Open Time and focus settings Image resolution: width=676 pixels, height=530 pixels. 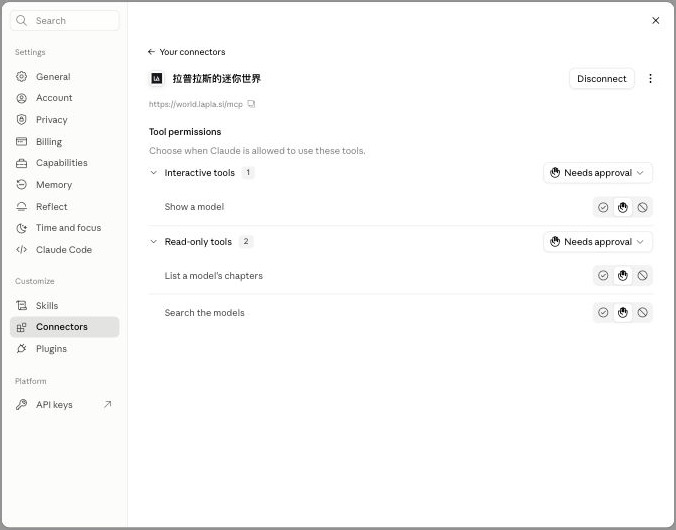point(65,228)
